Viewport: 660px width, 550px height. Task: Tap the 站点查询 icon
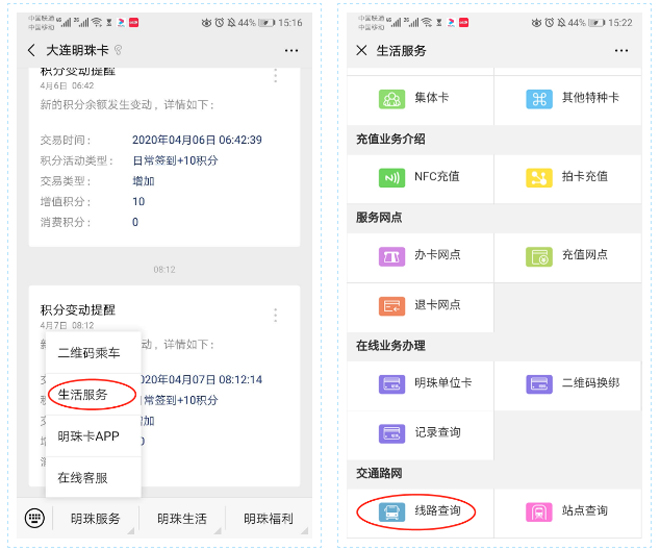[539, 511]
